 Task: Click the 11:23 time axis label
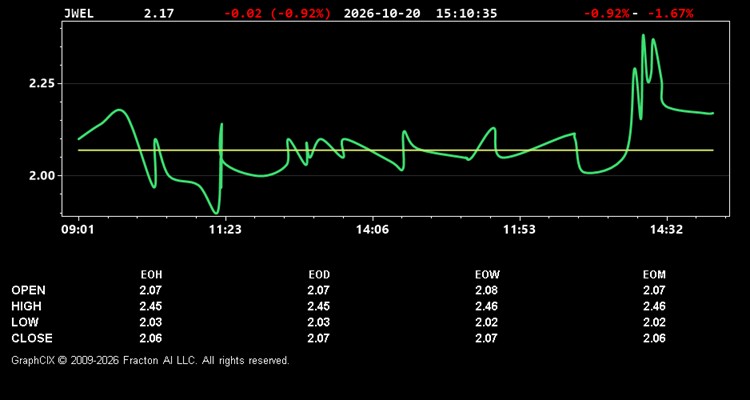[x=225, y=230]
